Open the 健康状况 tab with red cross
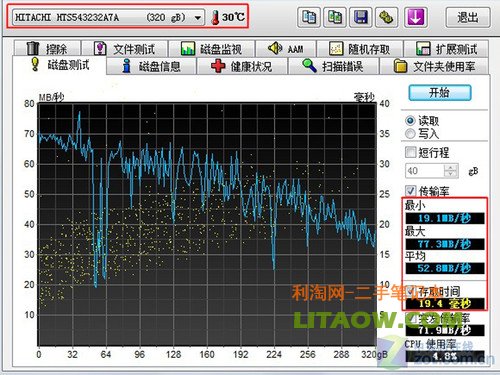Viewport: 500px width, 375px height. 242,66
